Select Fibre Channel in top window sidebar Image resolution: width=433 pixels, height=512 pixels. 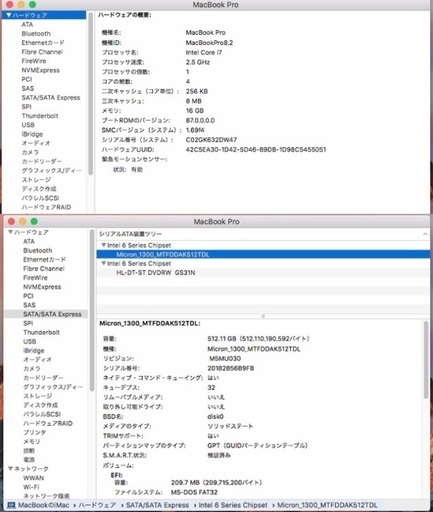tap(42, 52)
